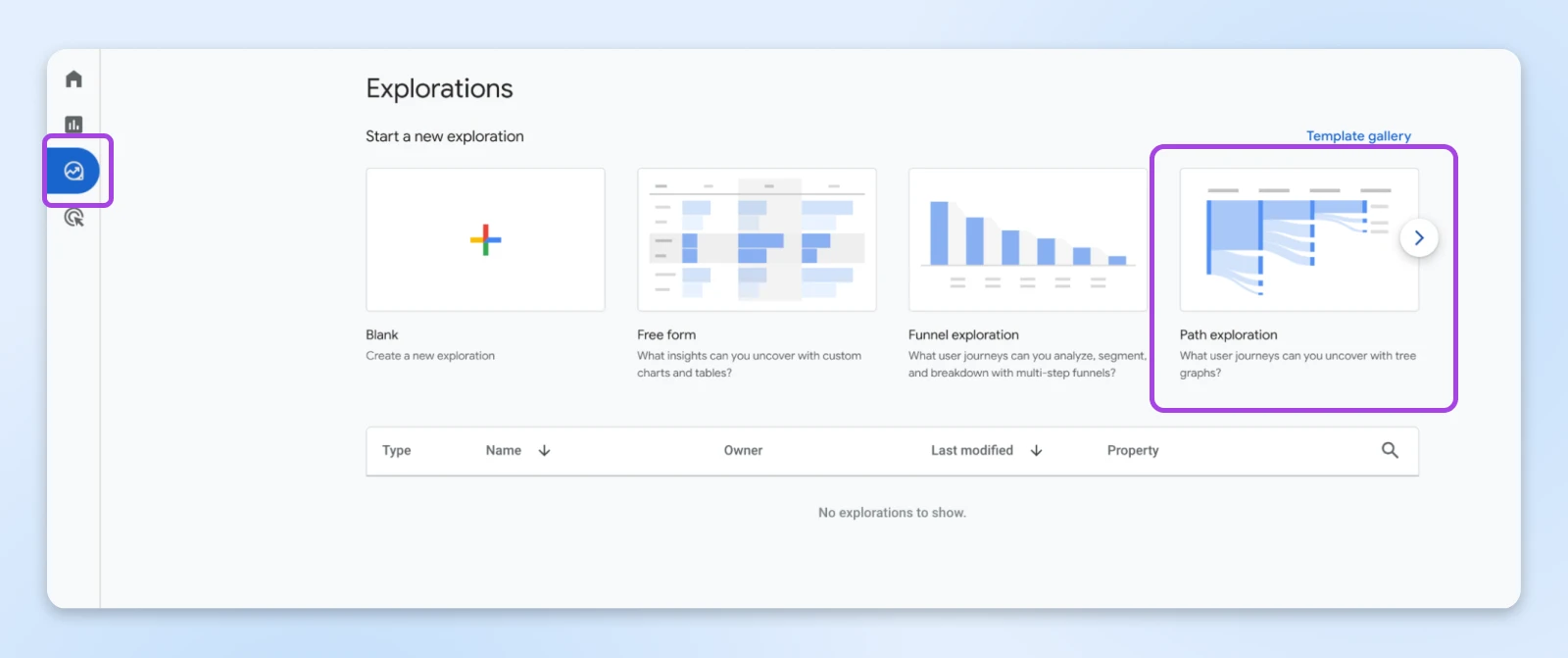Click the search magnifier in explorations table
This screenshot has height=658, width=1568.
(1390, 450)
